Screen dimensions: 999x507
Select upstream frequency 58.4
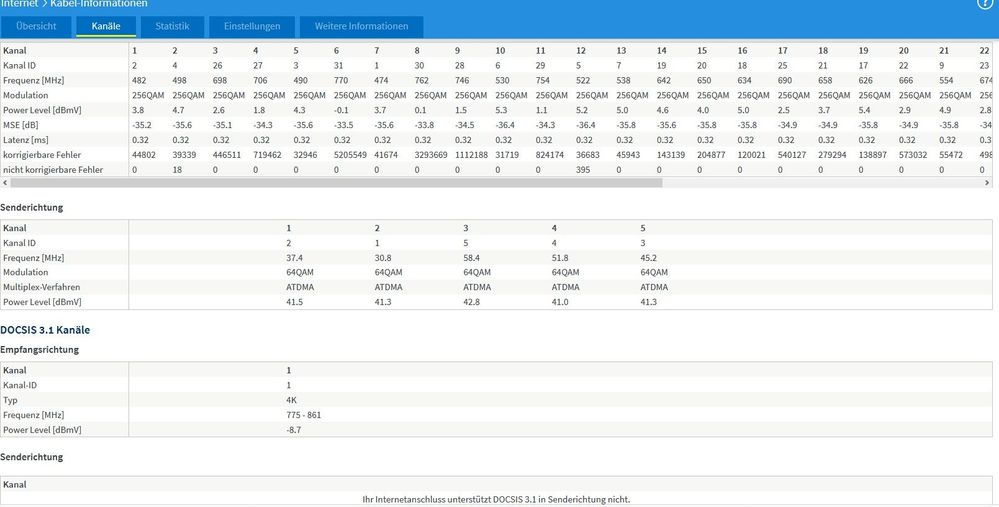[x=471, y=258]
